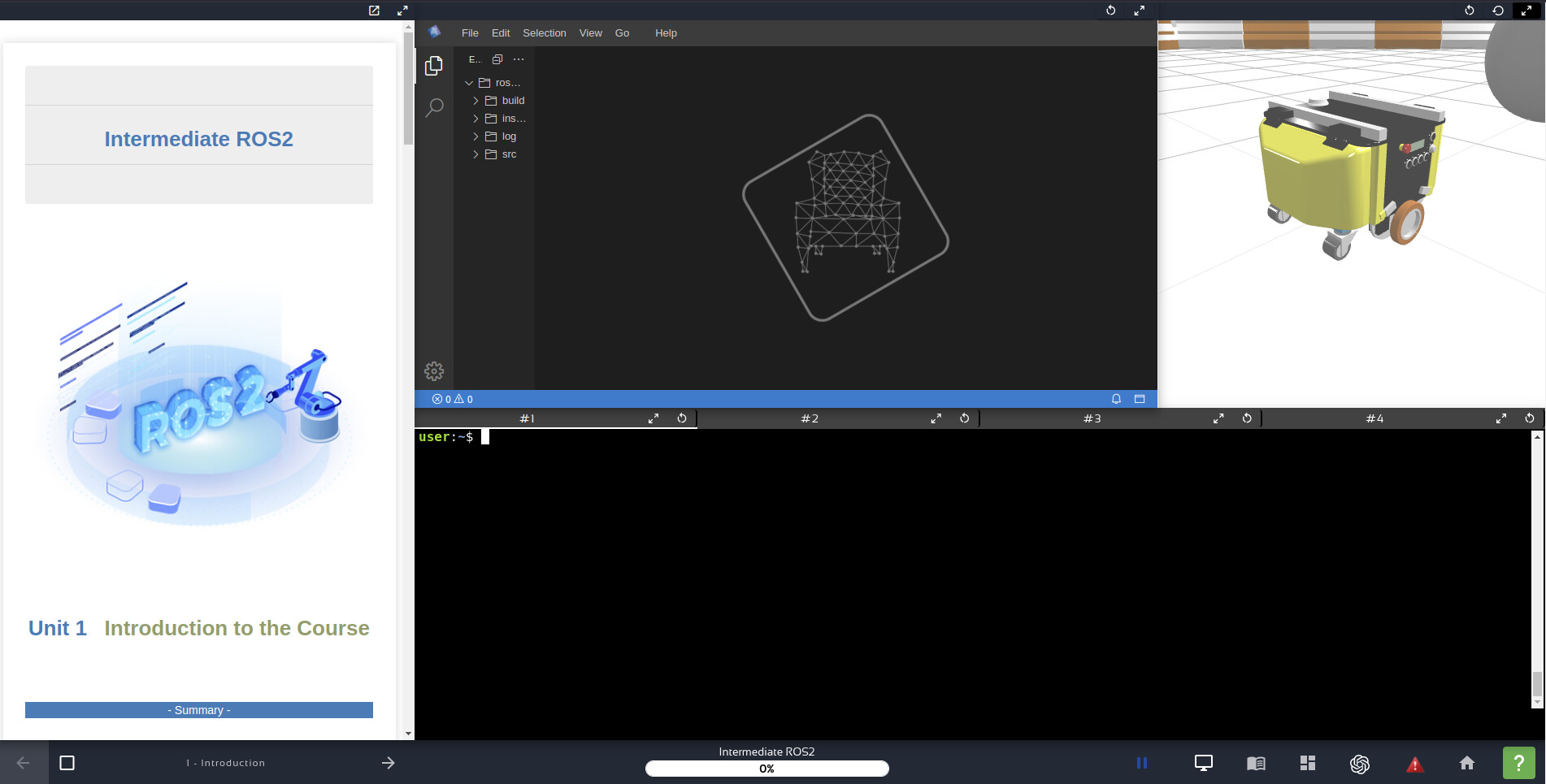The width and height of the screenshot is (1546, 784).
Task: Click the Intermediate ROS2 progress bar
Action: click(766, 769)
